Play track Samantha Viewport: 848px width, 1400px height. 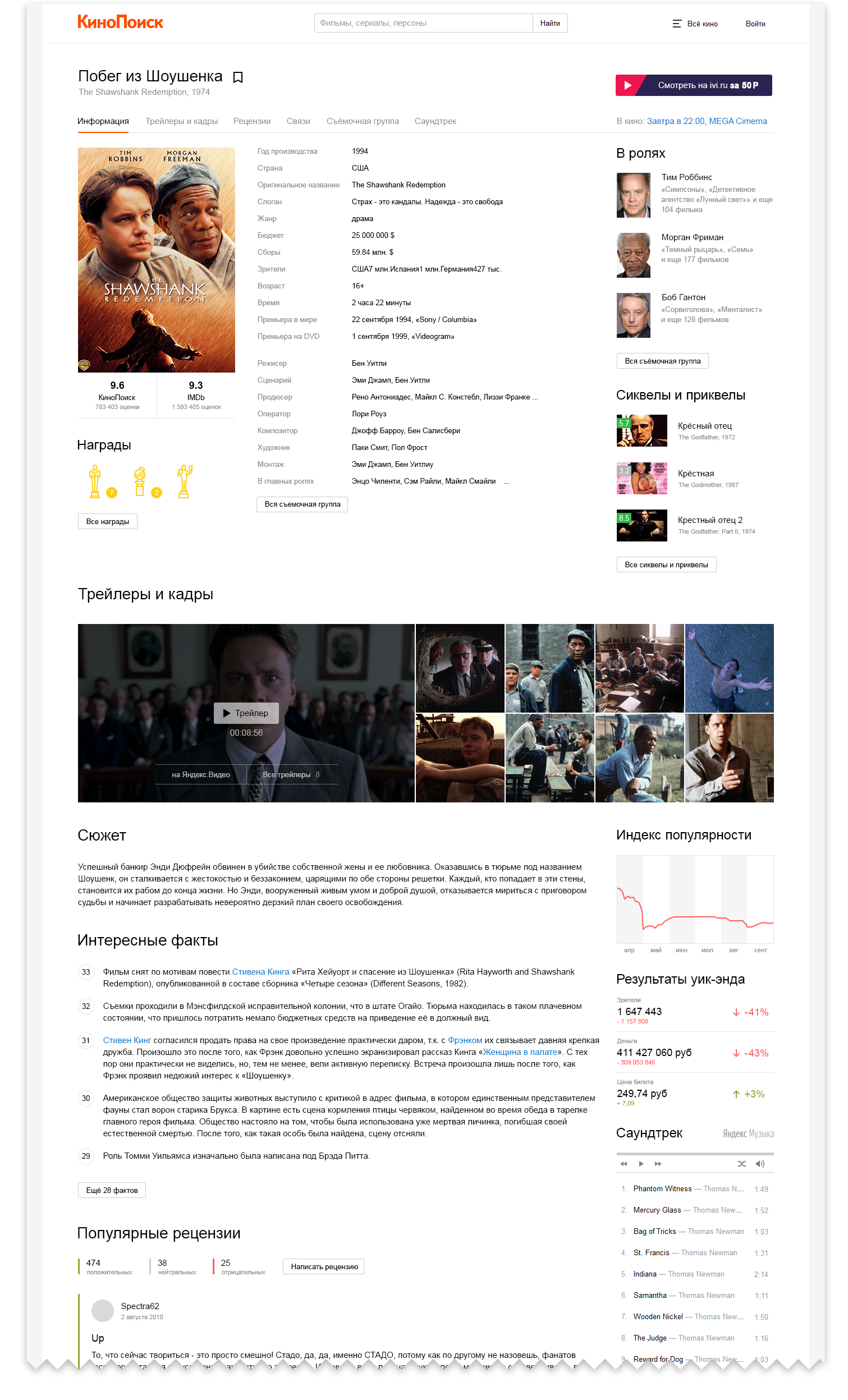695,1296
